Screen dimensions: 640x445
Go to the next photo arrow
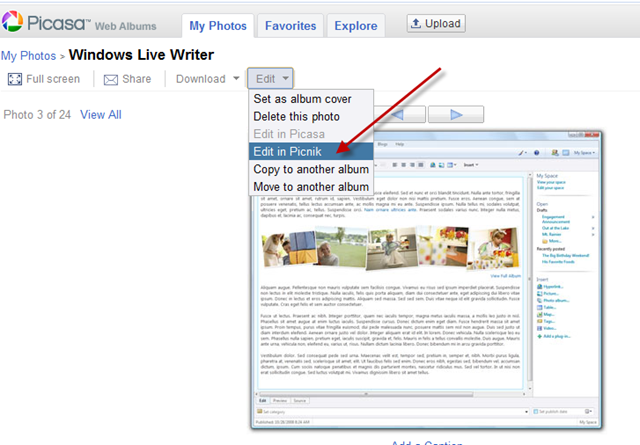pos(456,115)
